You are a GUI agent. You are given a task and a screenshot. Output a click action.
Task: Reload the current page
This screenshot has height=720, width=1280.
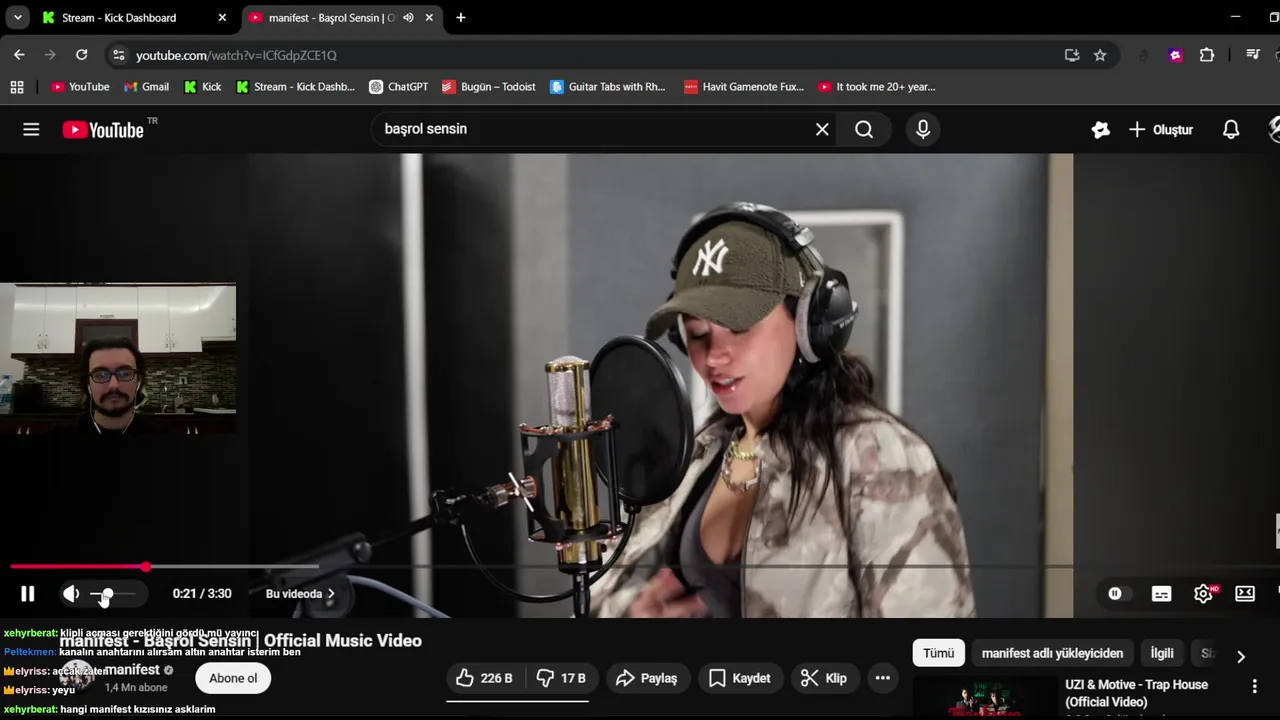[x=82, y=55]
